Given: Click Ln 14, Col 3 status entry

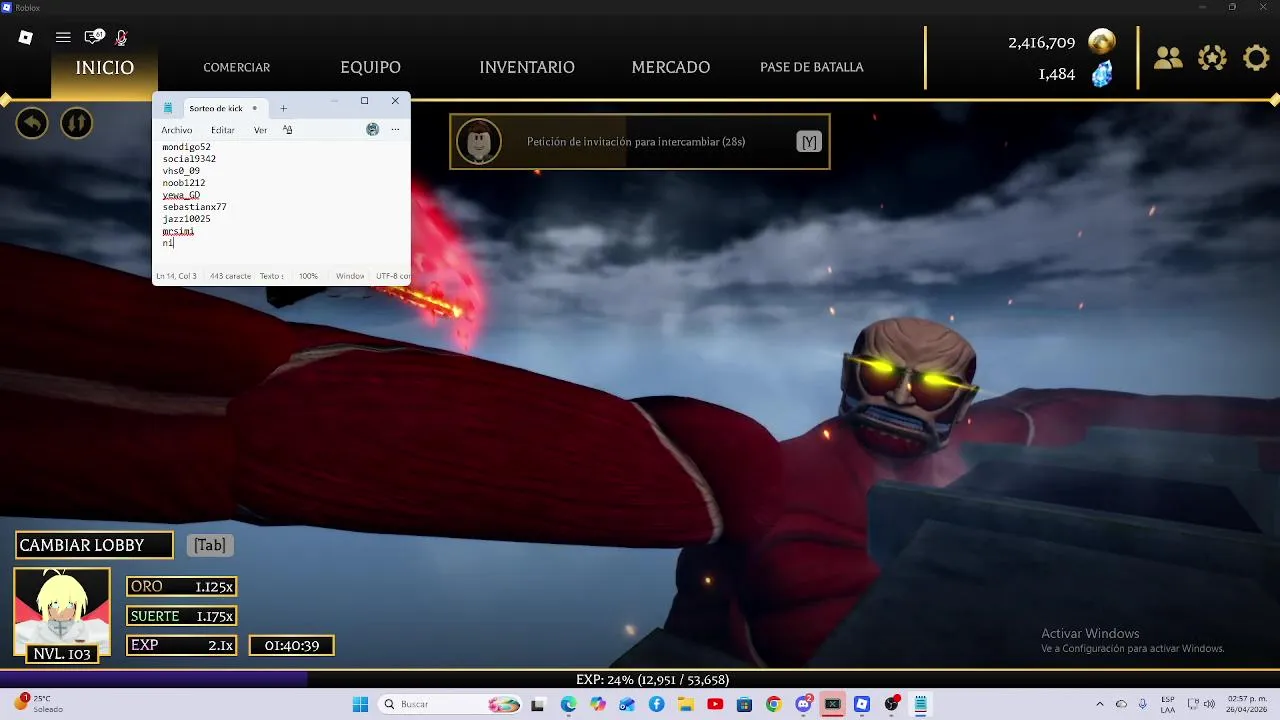Looking at the screenshot, I should [x=176, y=276].
